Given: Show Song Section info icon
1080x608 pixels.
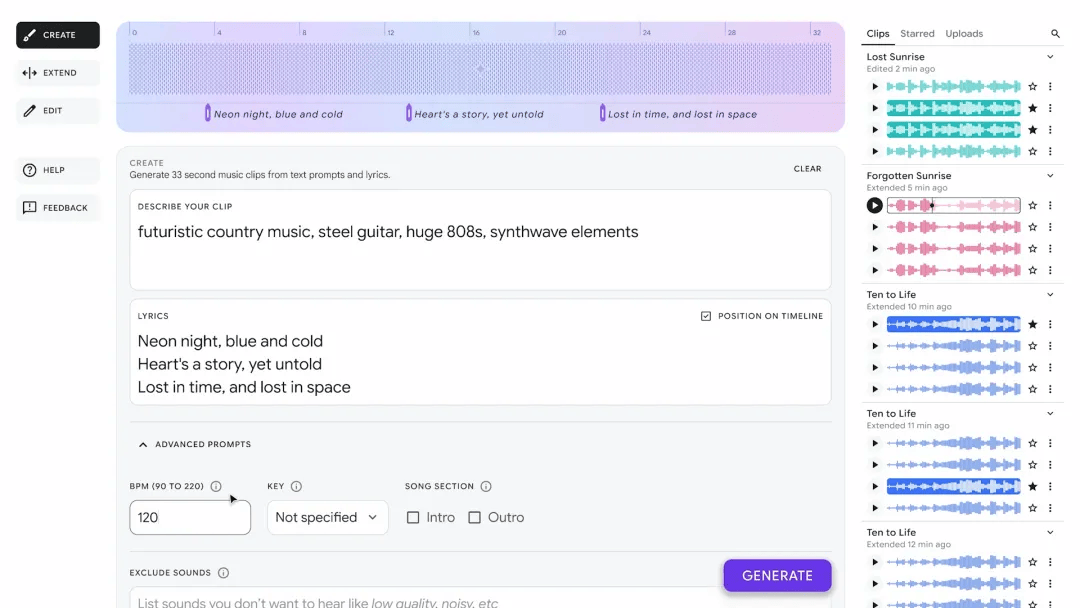Looking at the screenshot, I should tap(486, 486).
